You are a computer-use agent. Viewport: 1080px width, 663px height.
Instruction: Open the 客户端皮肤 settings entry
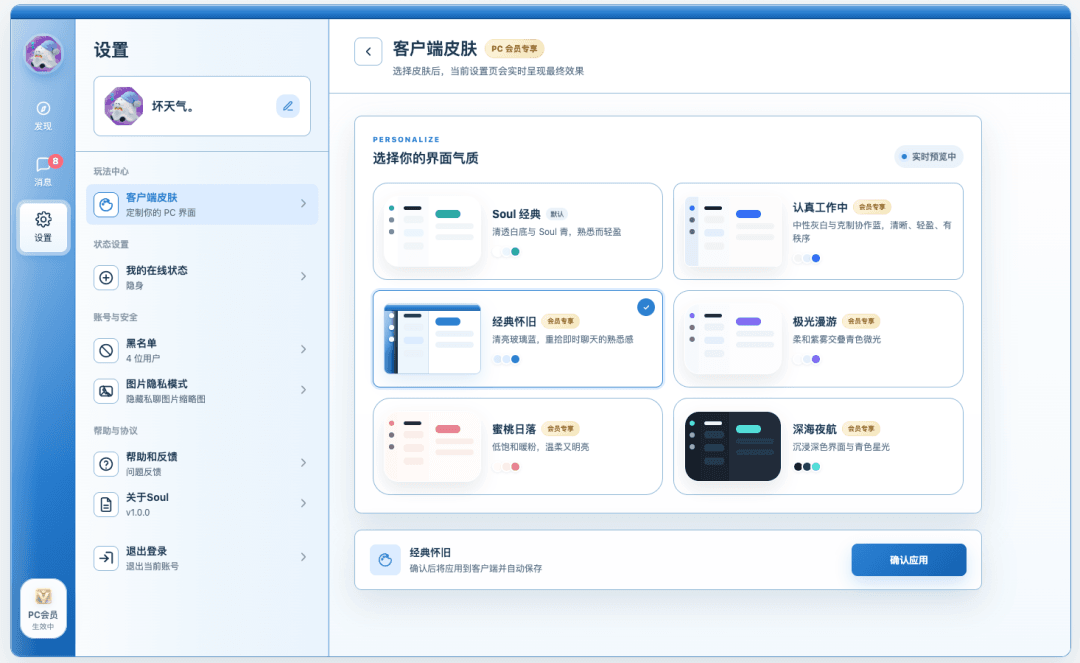coord(202,204)
